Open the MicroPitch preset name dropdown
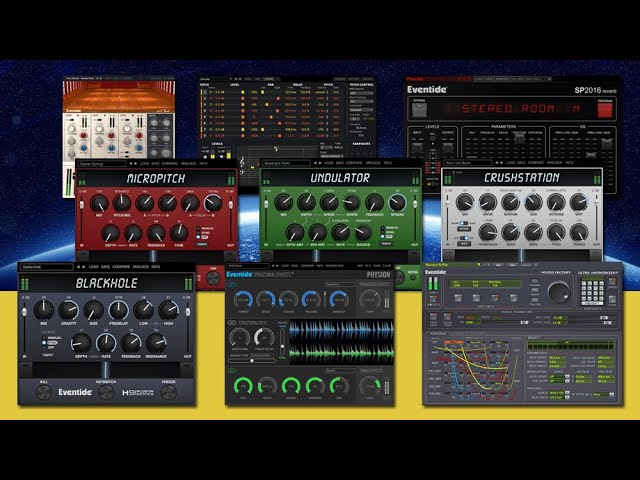The width and height of the screenshot is (640, 480). click(x=102, y=164)
